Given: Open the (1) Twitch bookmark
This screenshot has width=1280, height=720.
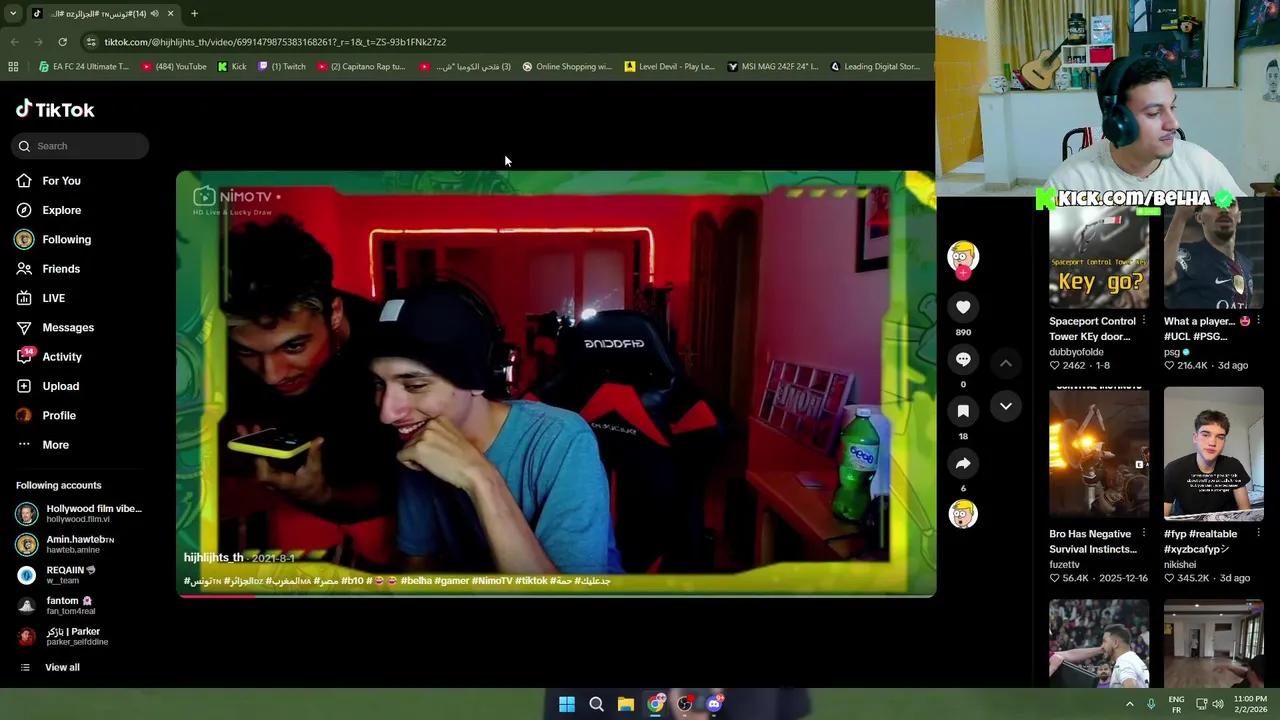Looking at the screenshot, I should pos(282,67).
